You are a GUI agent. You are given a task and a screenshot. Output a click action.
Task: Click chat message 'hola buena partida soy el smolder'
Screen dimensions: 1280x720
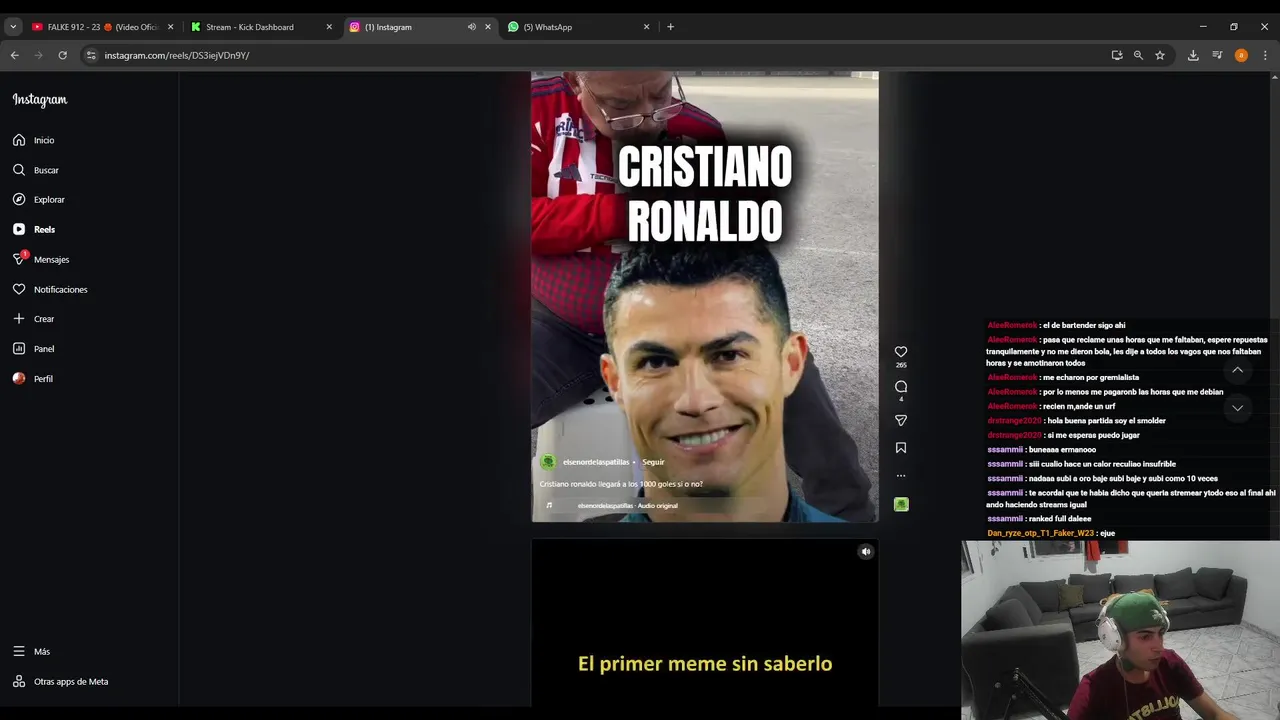click(x=1106, y=421)
